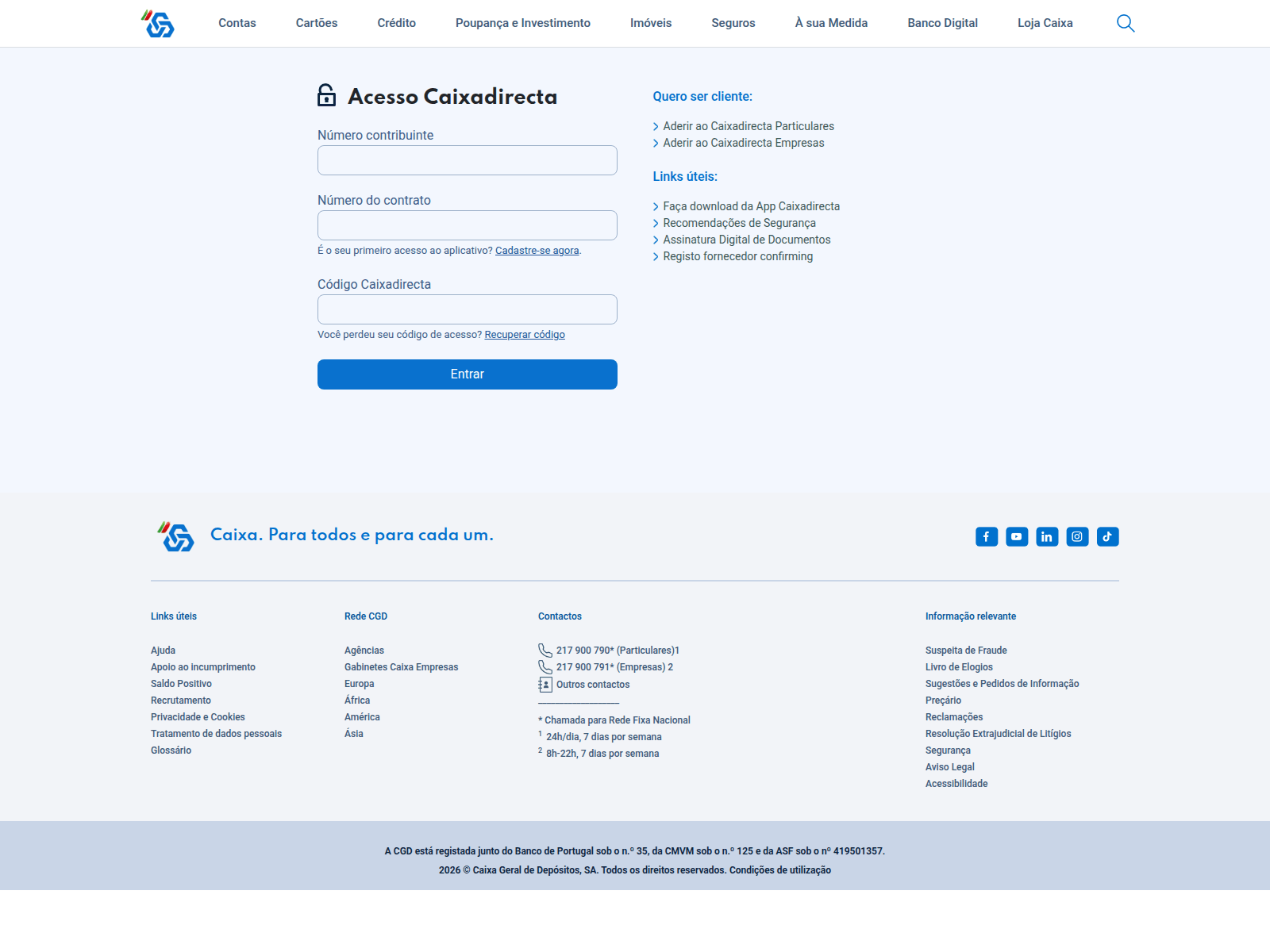
Task: Open the Banco Digital menu
Action: (x=943, y=23)
